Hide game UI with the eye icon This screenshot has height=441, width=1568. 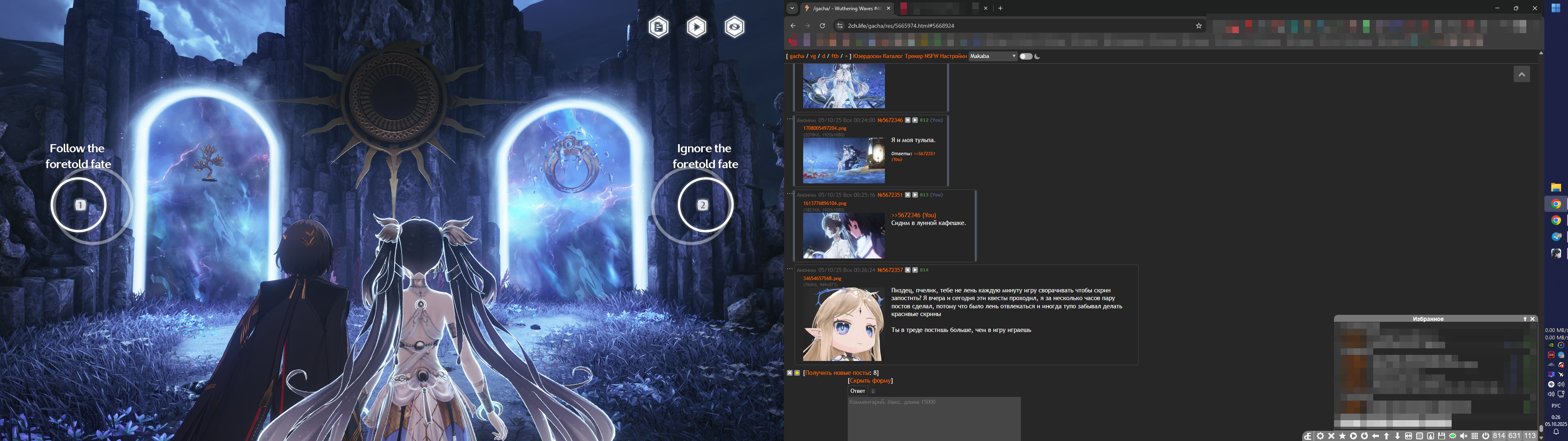click(x=734, y=27)
